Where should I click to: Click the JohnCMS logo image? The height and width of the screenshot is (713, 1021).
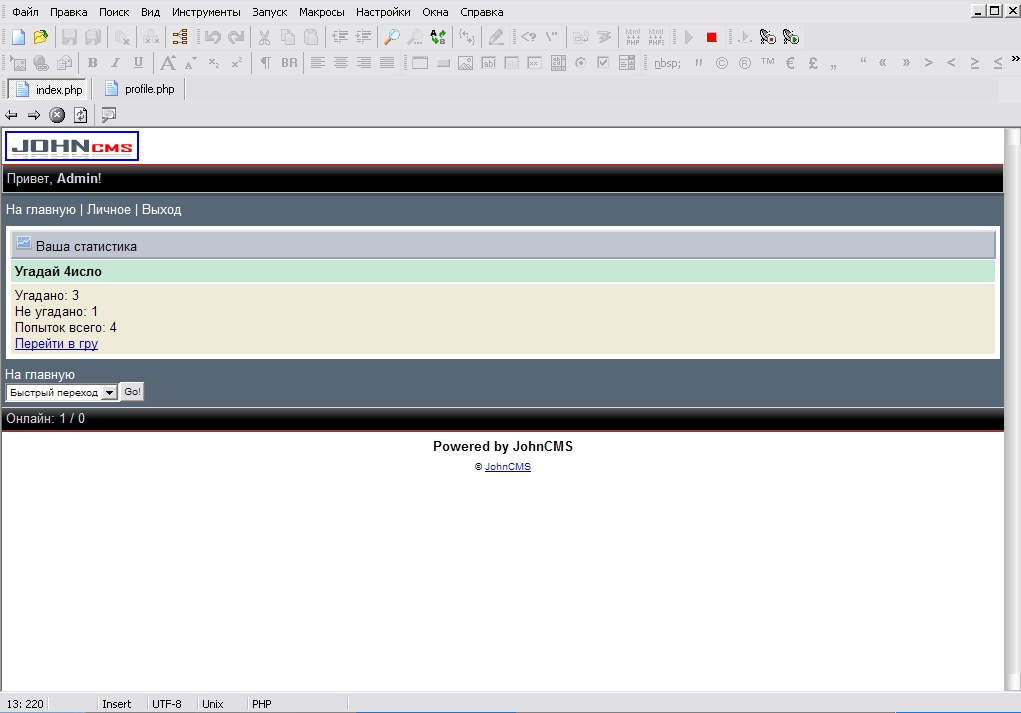(72, 146)
